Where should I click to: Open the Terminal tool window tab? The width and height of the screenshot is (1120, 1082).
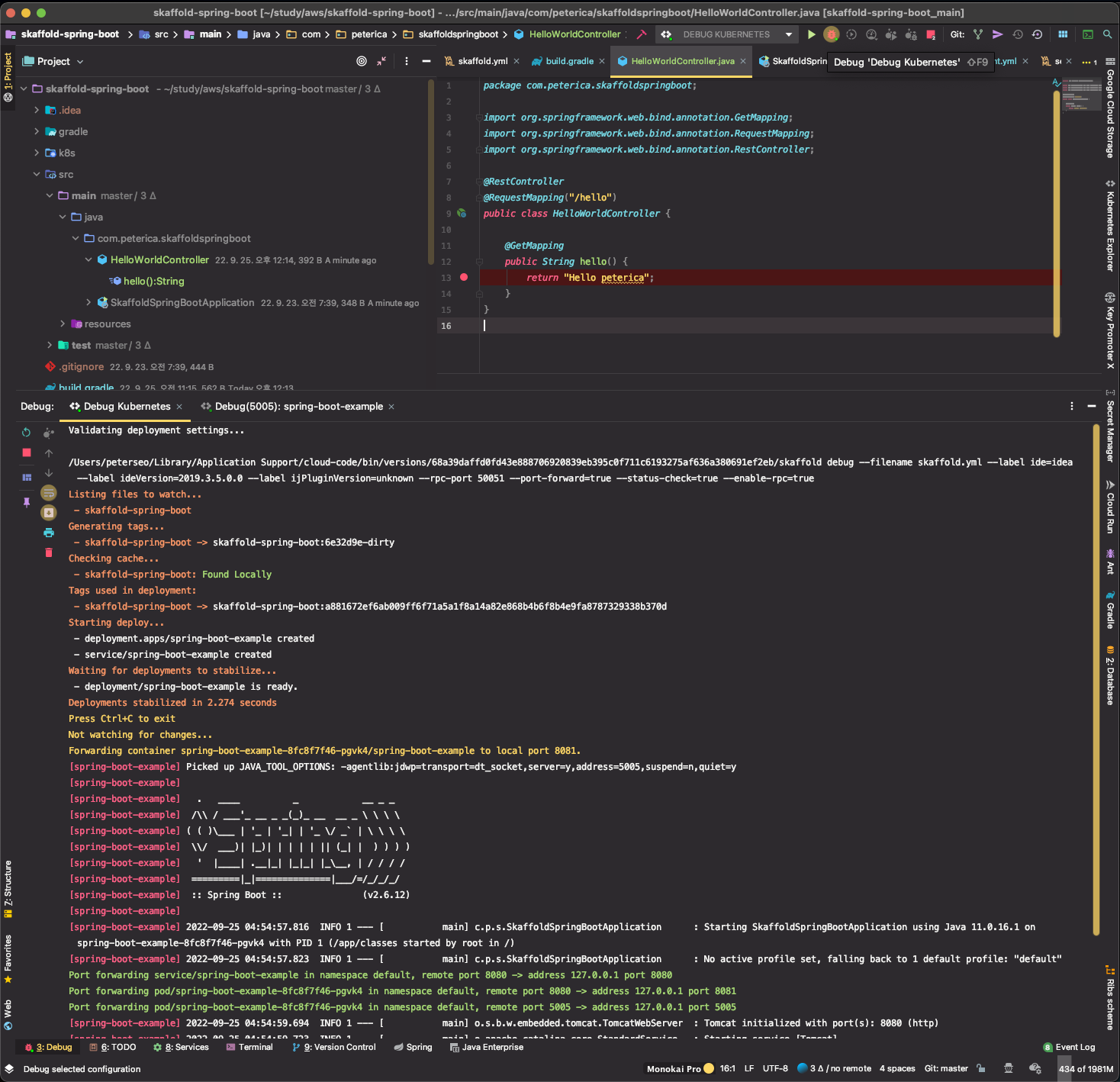249,1047
